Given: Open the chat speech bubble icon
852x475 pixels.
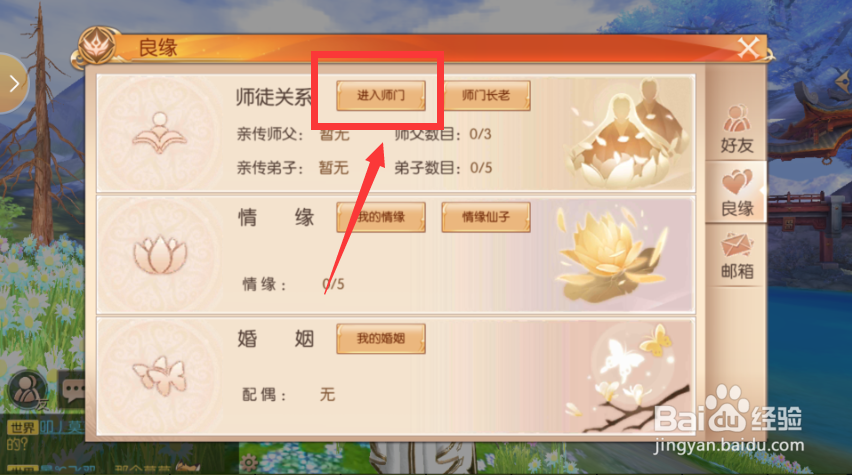Looking at the screenshot, I should [x=73, y=390].
